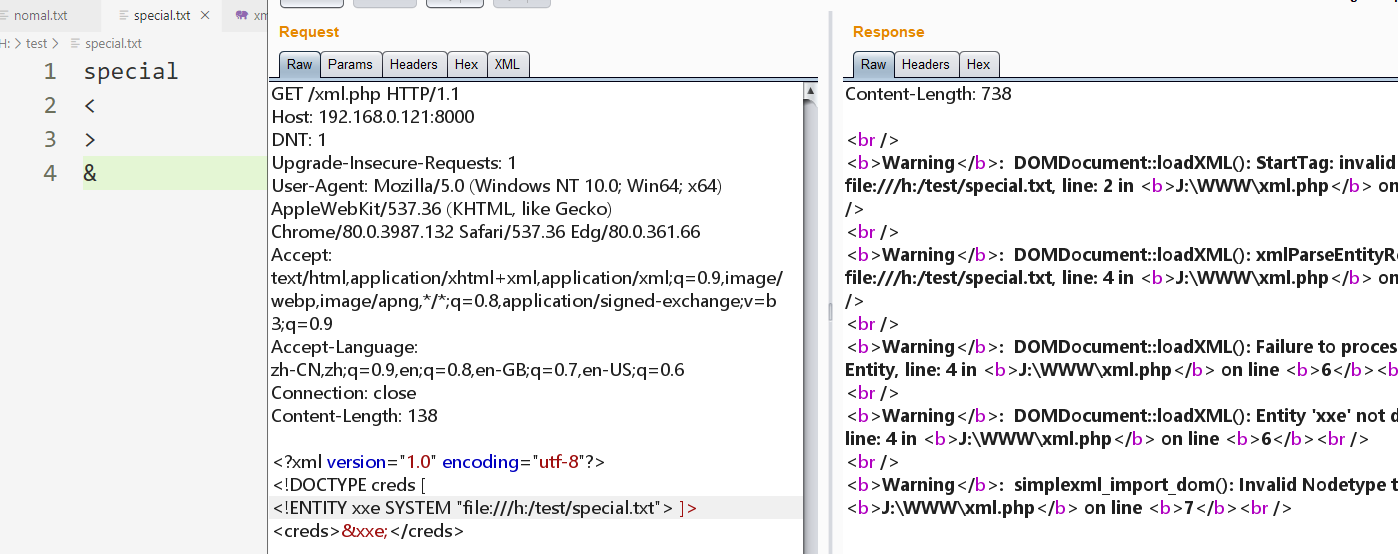Select the special.txt editor tab
The image size is (1398, 554).
[162, 16]
